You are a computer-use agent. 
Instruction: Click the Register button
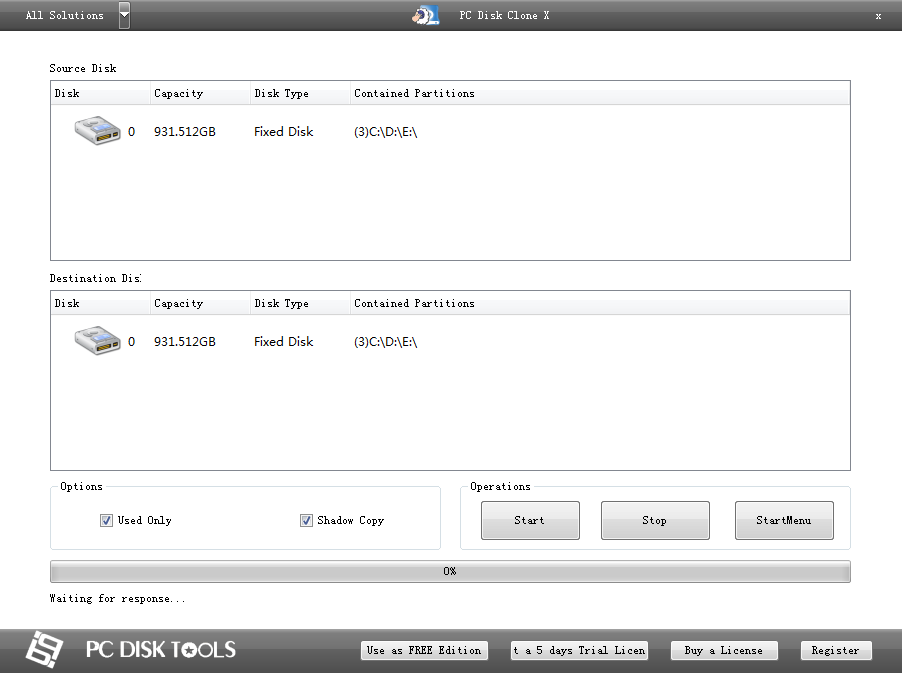point(836,651)
